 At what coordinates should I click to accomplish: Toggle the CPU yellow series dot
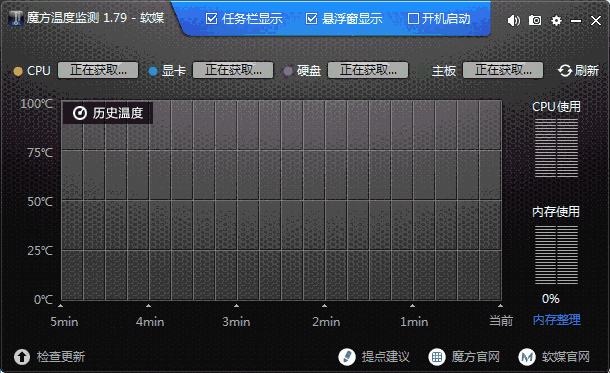[x=18, y=71]
